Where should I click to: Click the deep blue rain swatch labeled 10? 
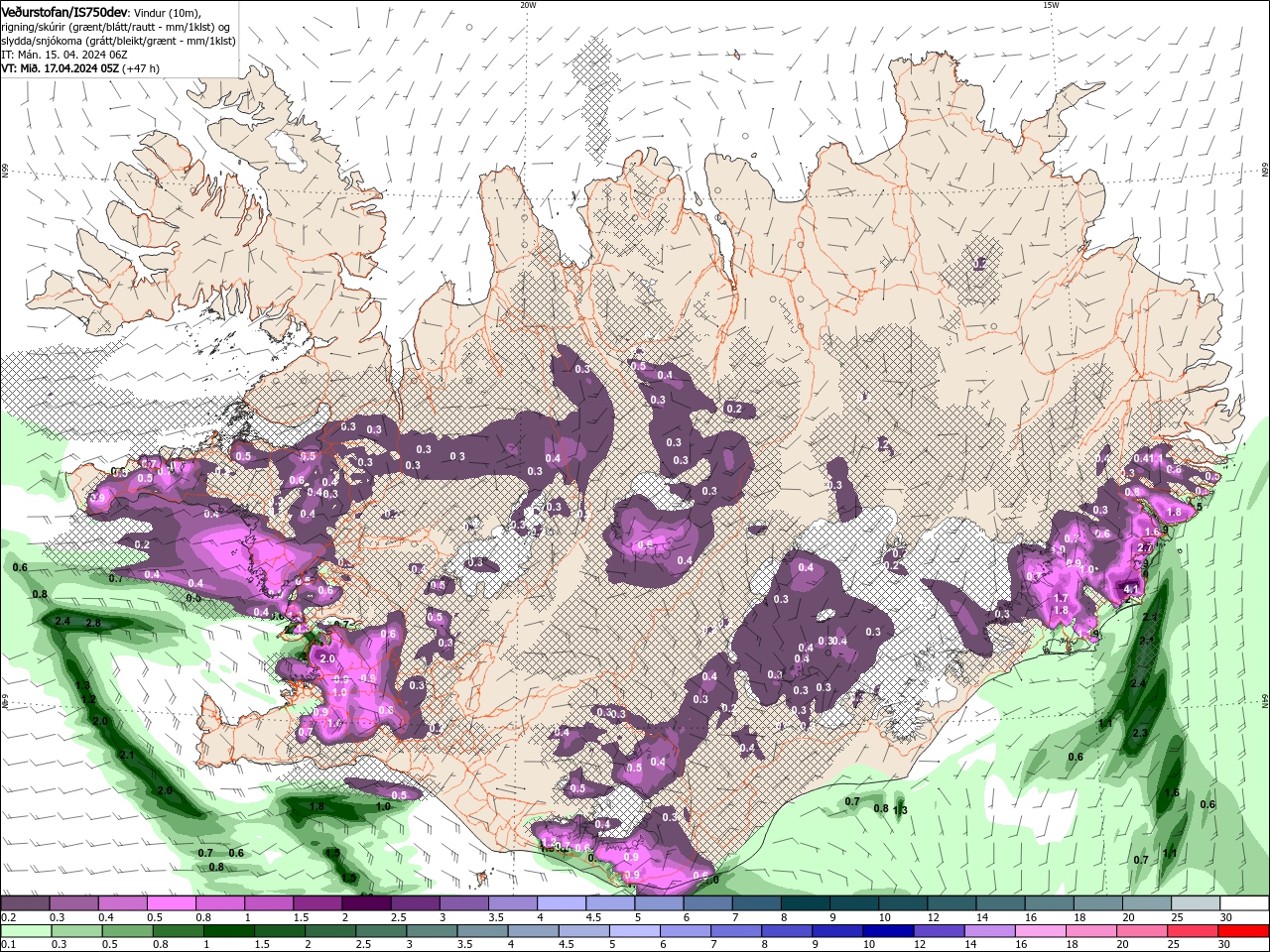887,931
